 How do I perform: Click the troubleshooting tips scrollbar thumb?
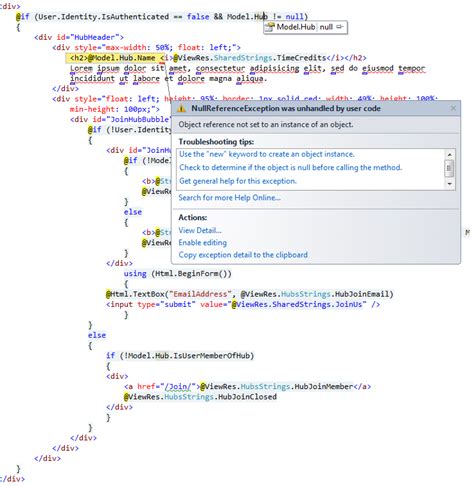tap(449, 168)
